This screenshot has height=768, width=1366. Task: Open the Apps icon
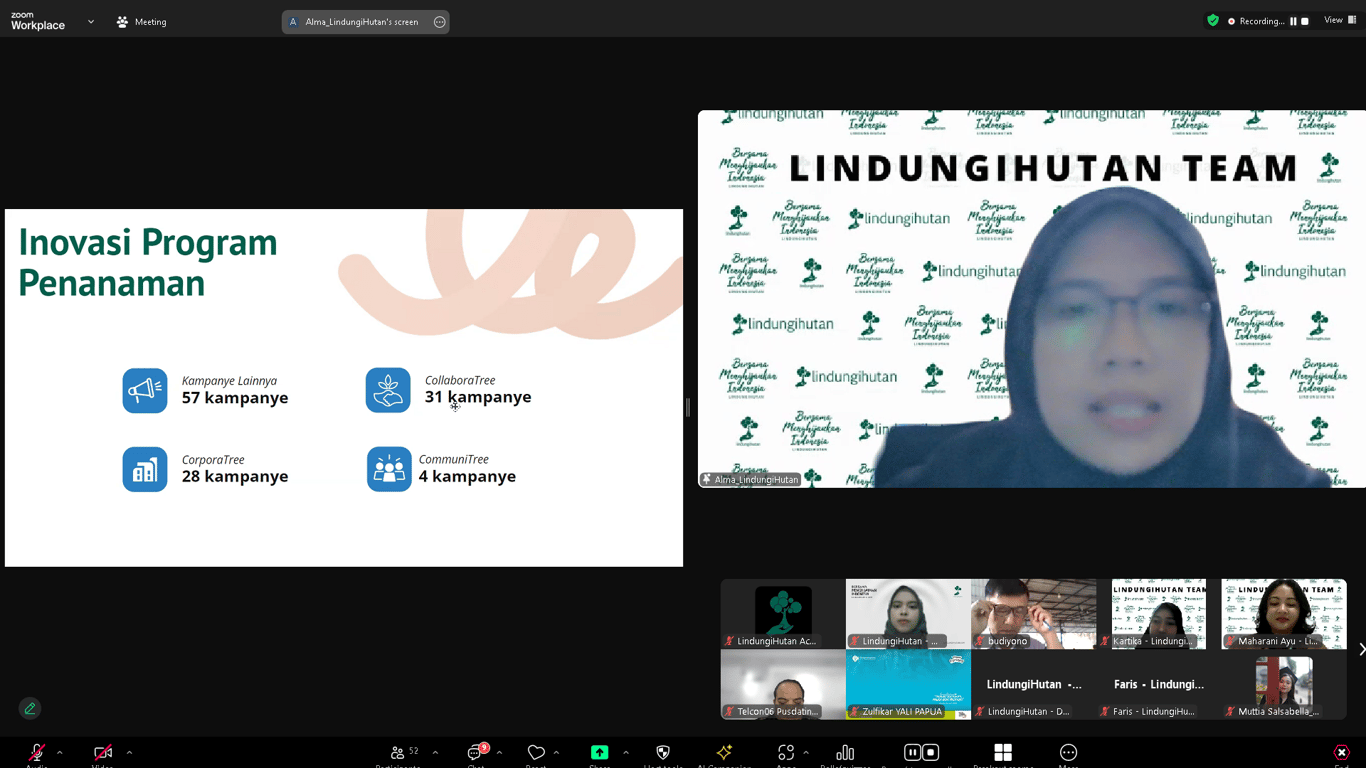786,752
